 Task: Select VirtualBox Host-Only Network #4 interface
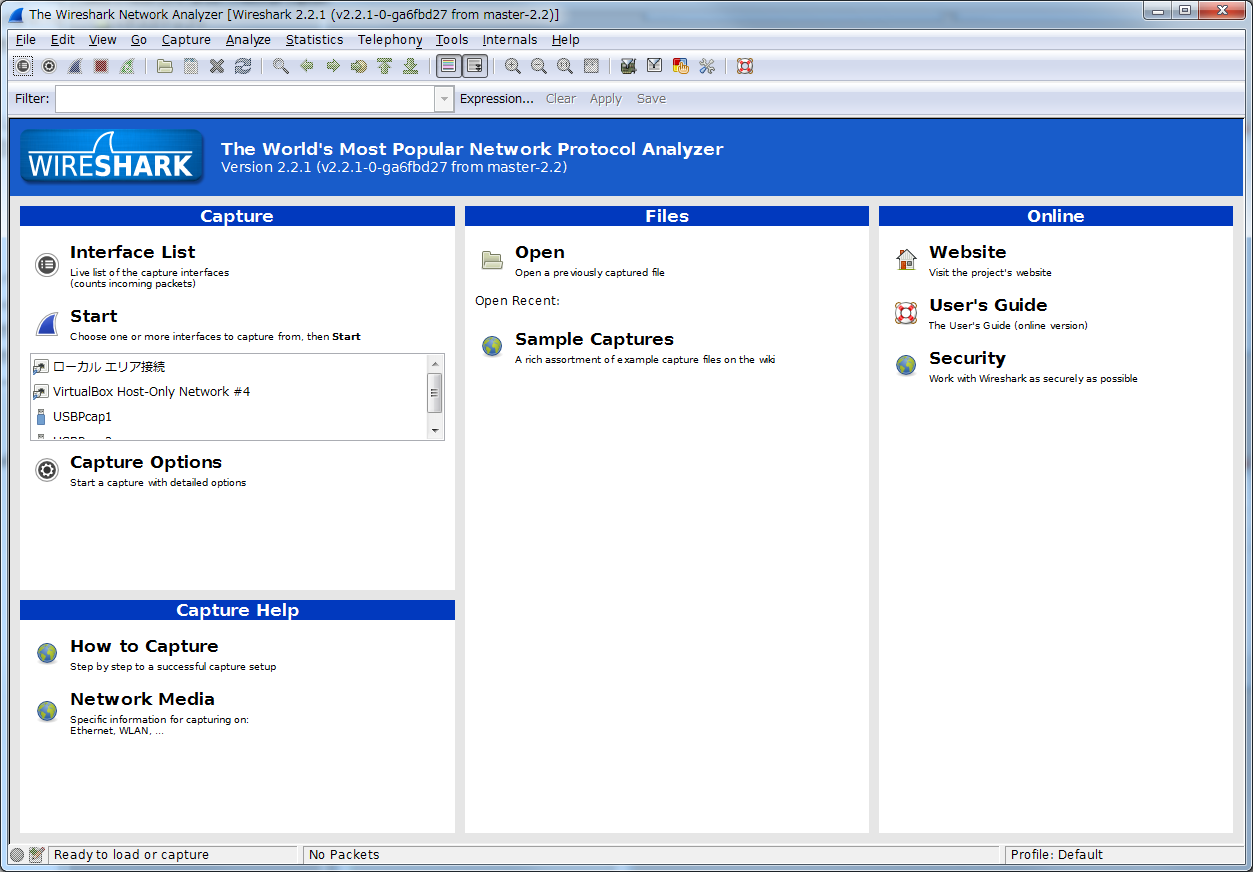(x=229, y=392)
